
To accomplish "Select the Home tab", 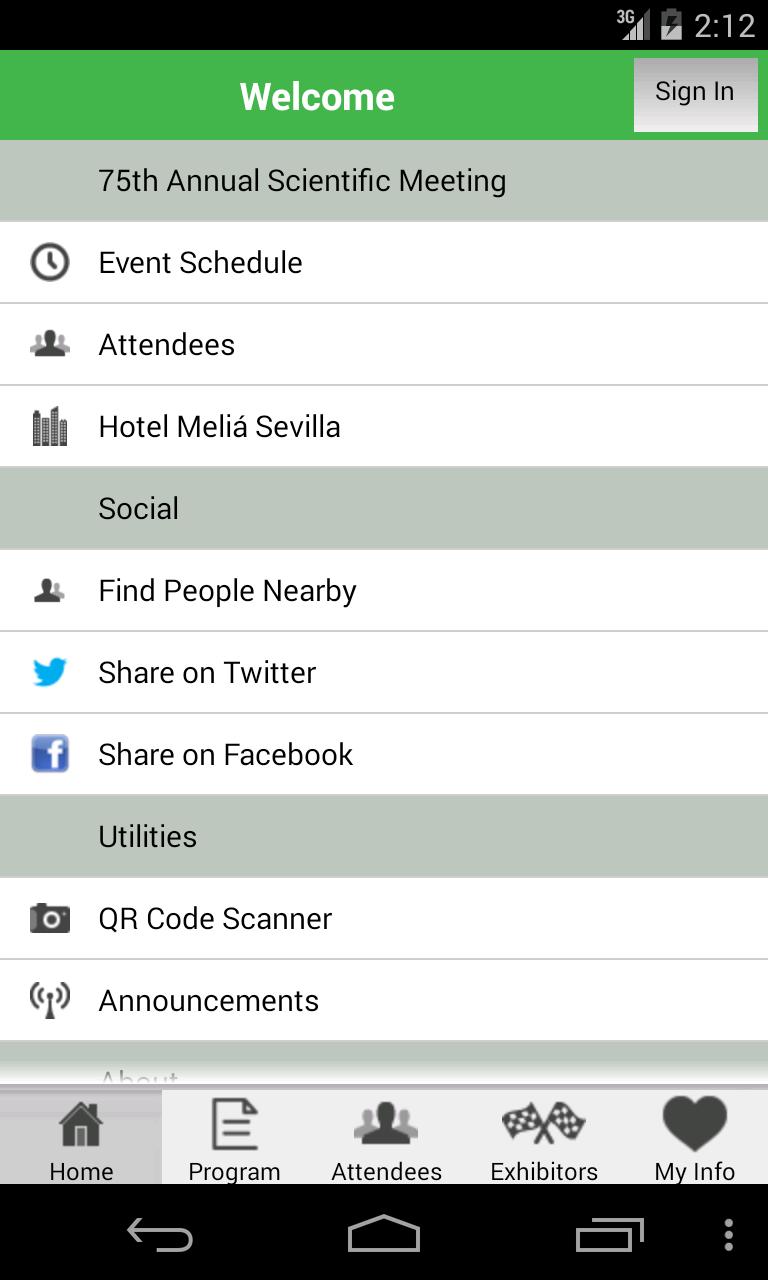I will tap(81, 1138).
